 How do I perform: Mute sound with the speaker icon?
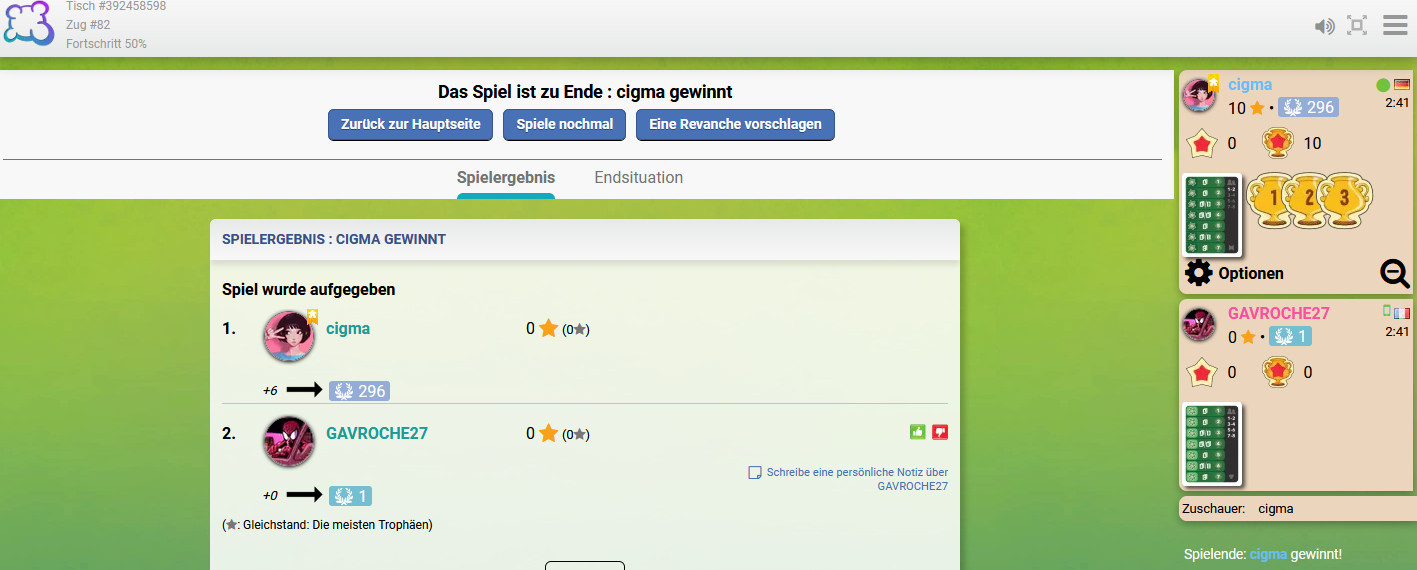click(1325, 26)
